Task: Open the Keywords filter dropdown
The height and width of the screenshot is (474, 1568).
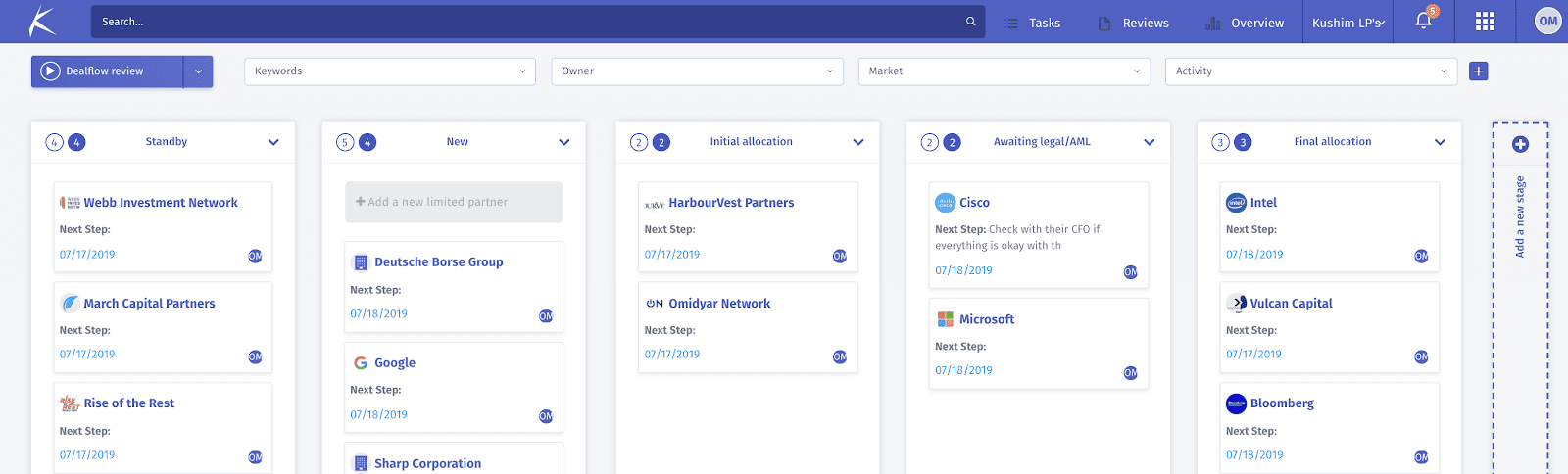Action: [390, 71]
